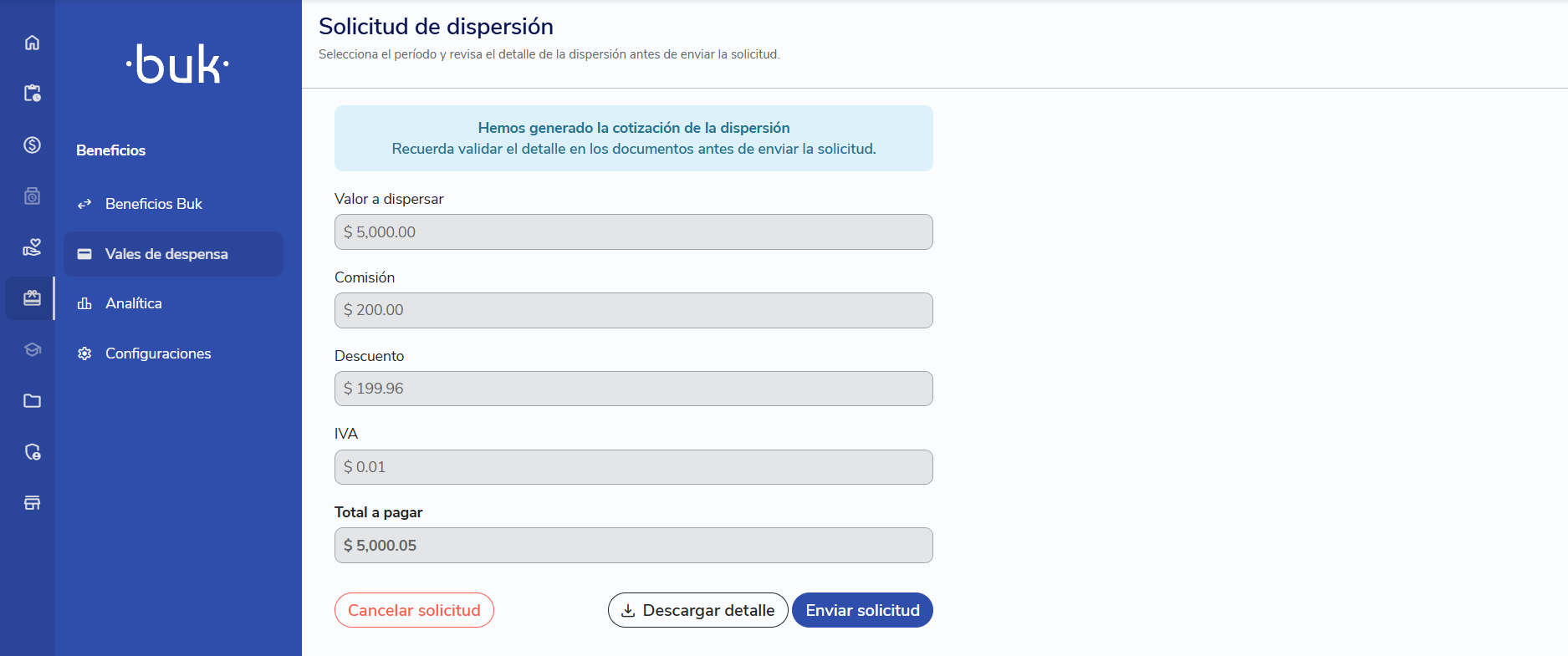1568x656 pixels.
Task: Click the clipboard clock sidebar icon
Action: click(x=32, y=93)
